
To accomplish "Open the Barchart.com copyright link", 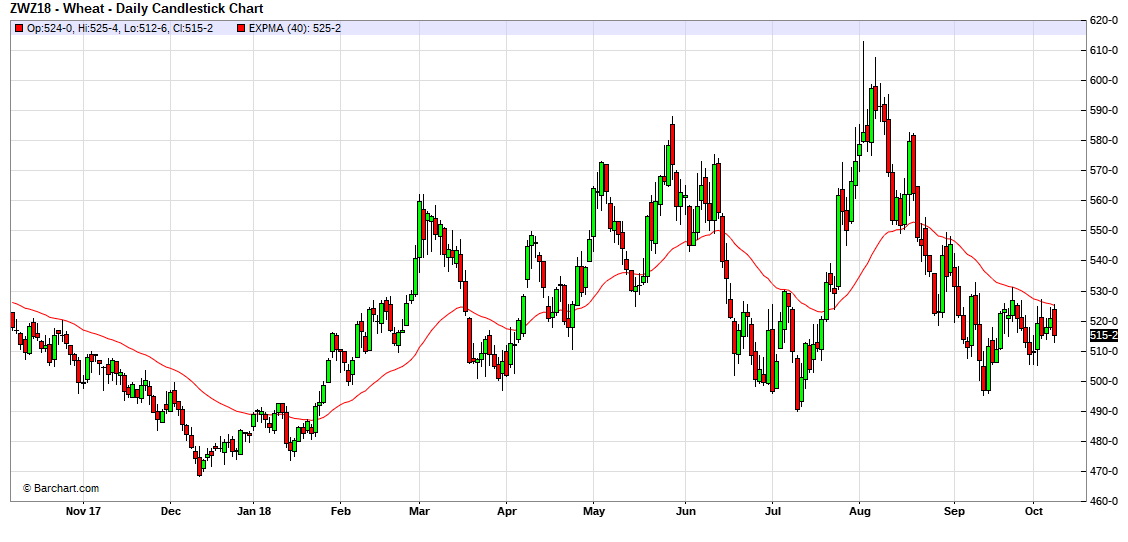I will click(x=61, y=488).
